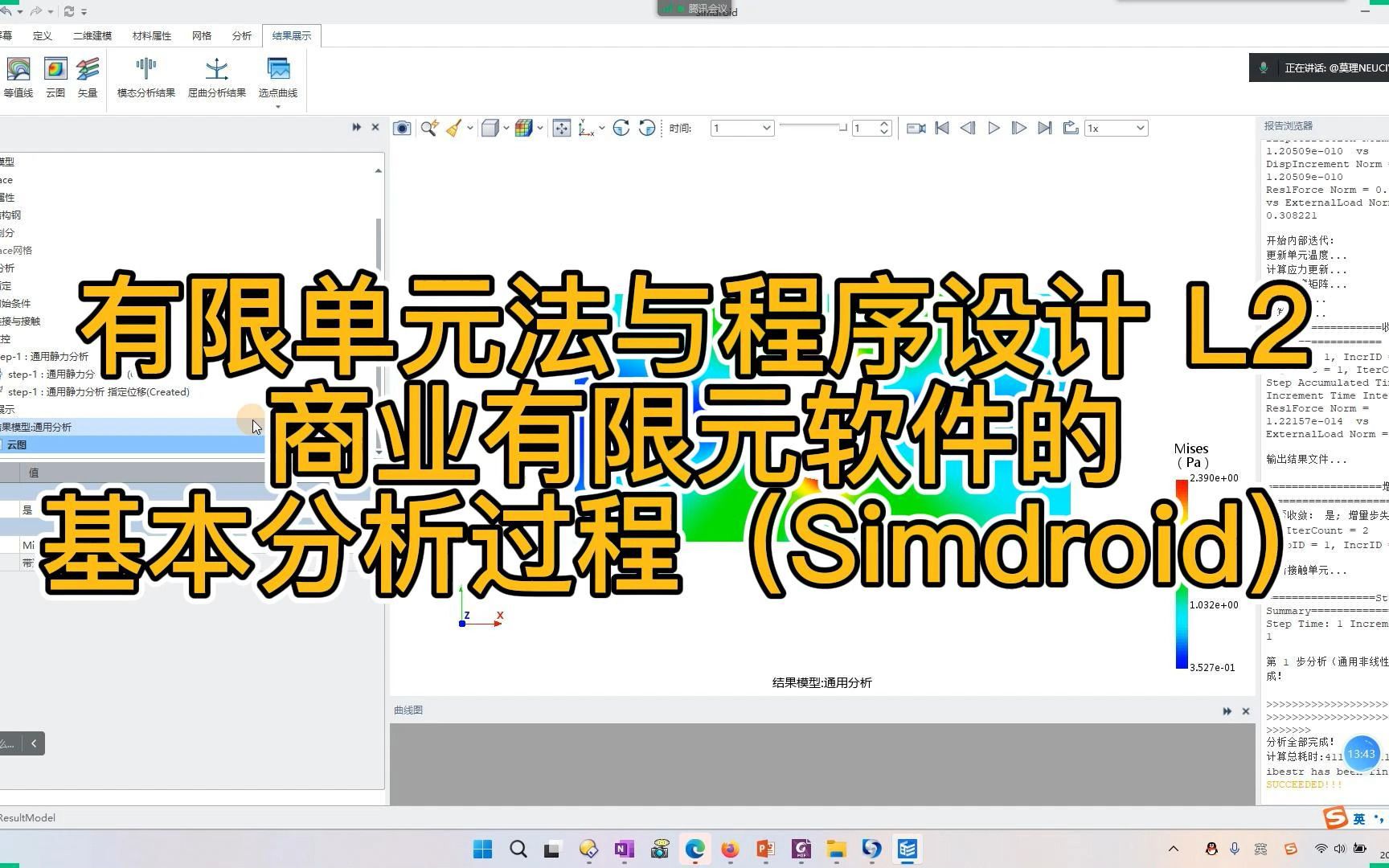The height and width of the screenshot is (868, 1389).
Task: Collapse the side panel with left chevron button
Action: [34, 743]
